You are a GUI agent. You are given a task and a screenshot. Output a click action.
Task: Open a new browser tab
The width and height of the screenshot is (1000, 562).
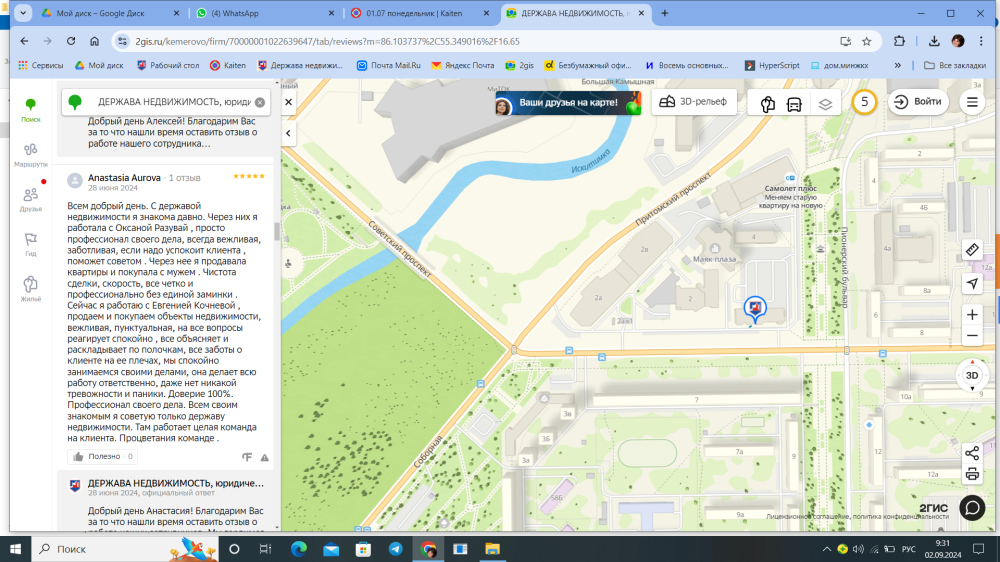click(665, 13)
